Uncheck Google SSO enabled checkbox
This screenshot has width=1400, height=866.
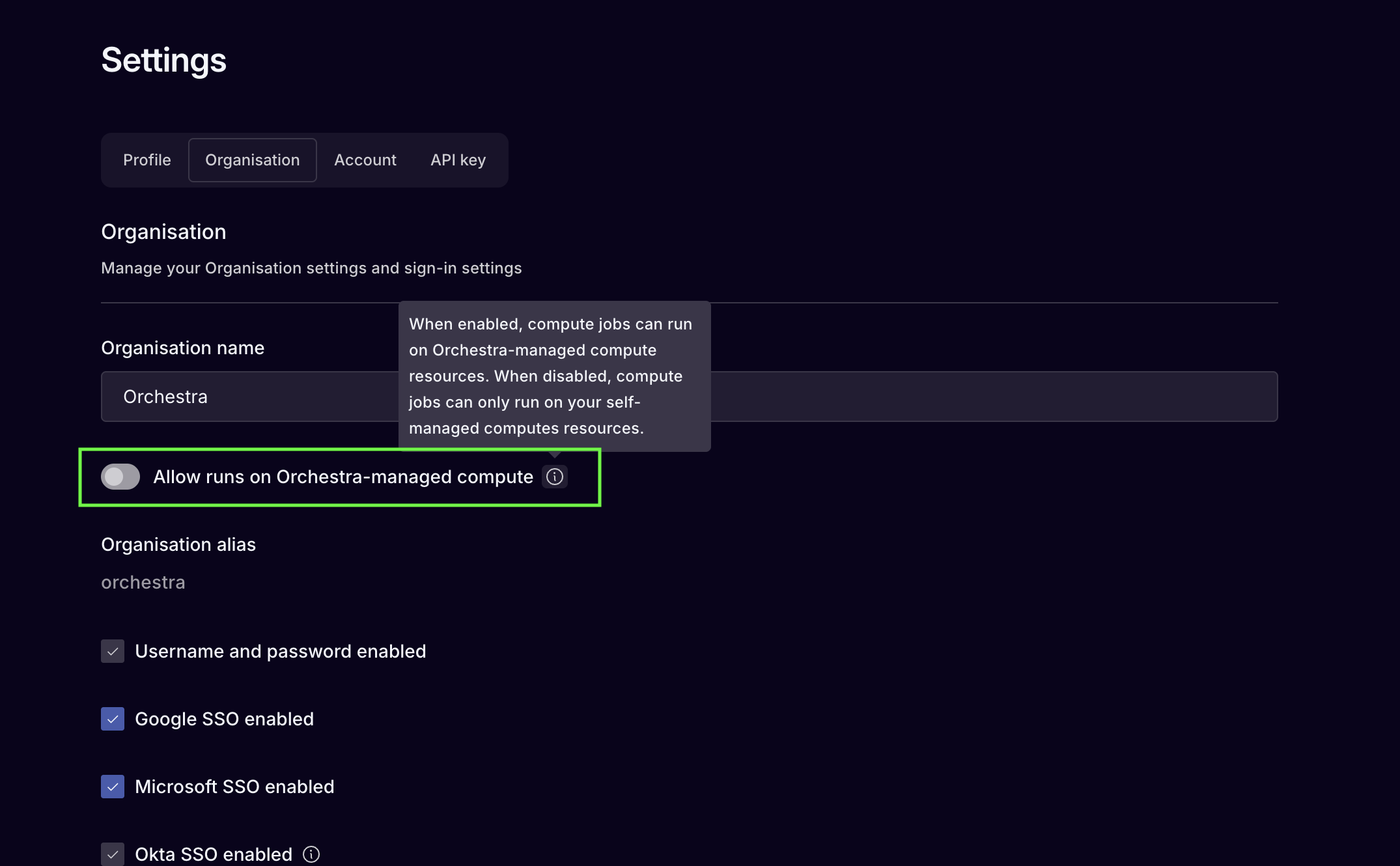pos(113,719)
